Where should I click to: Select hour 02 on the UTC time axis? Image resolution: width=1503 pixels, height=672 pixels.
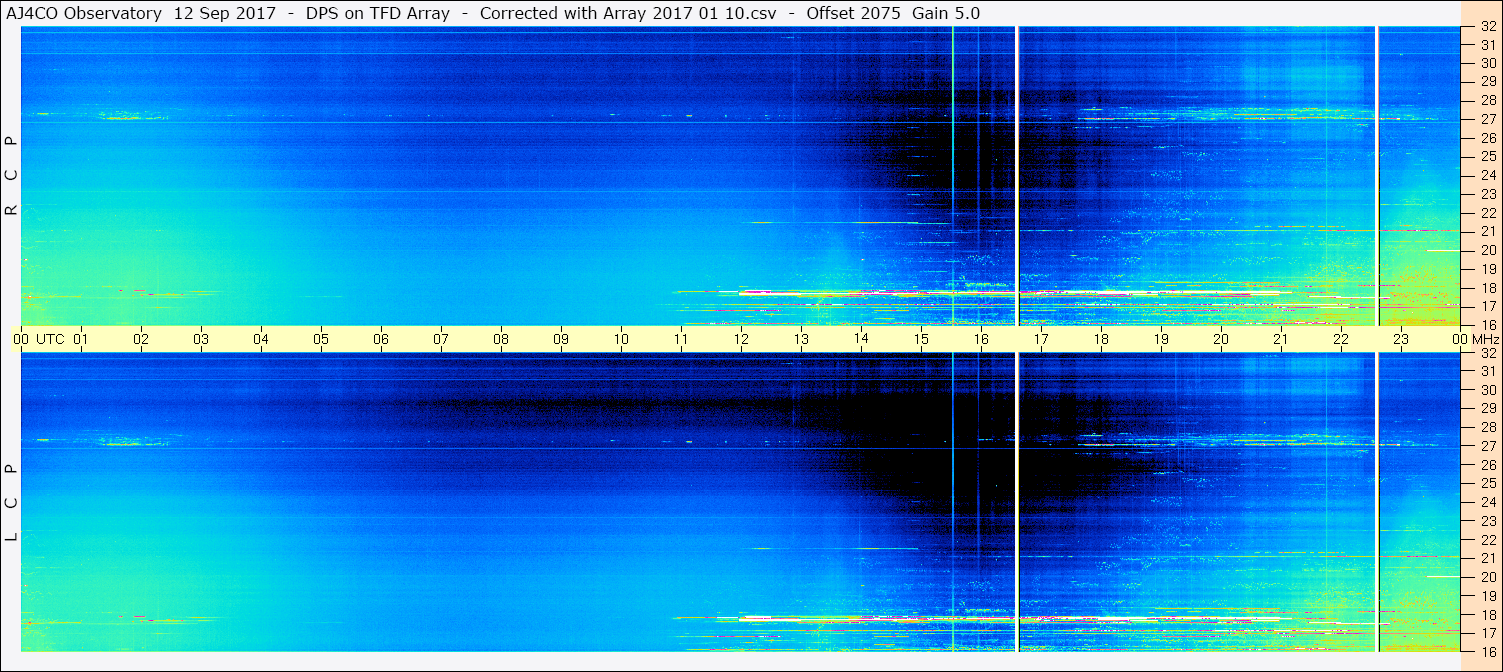pyautogui.click(x=141, y=340)
